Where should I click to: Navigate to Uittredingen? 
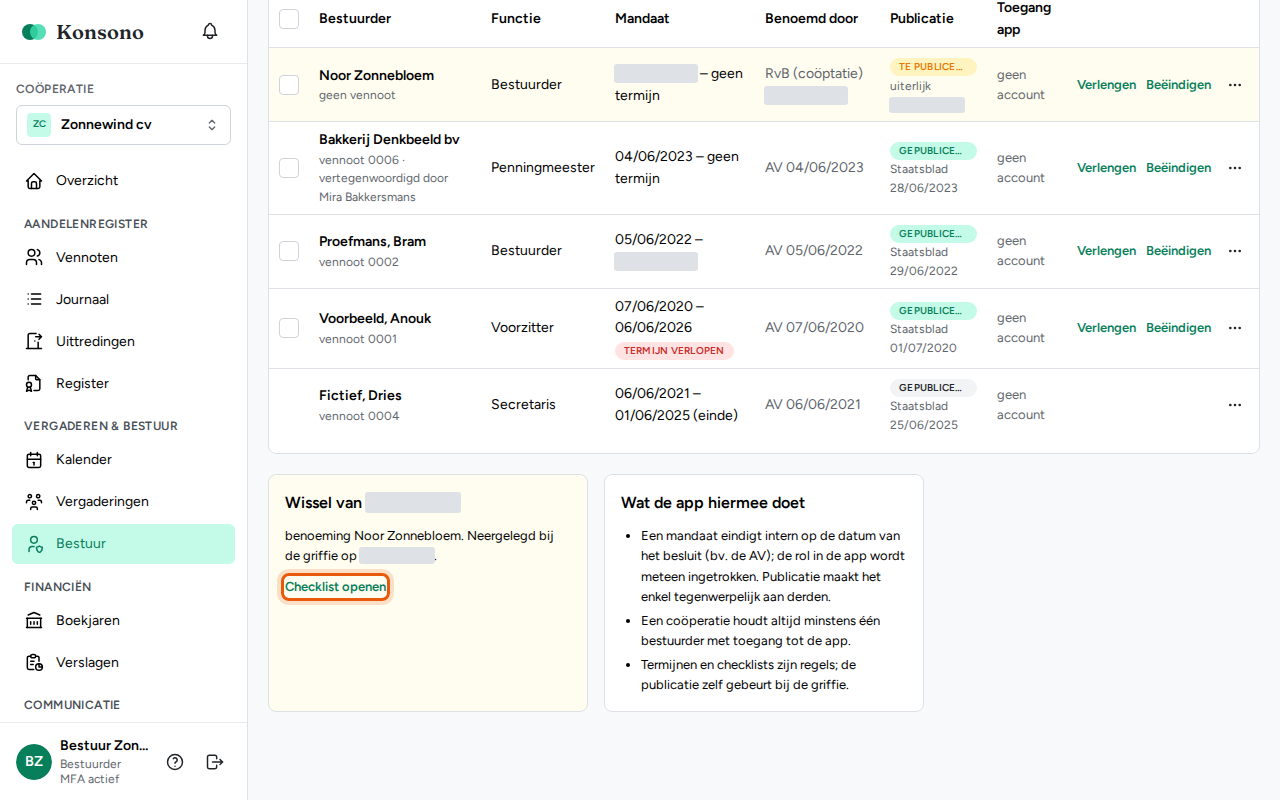click(123, 342)
